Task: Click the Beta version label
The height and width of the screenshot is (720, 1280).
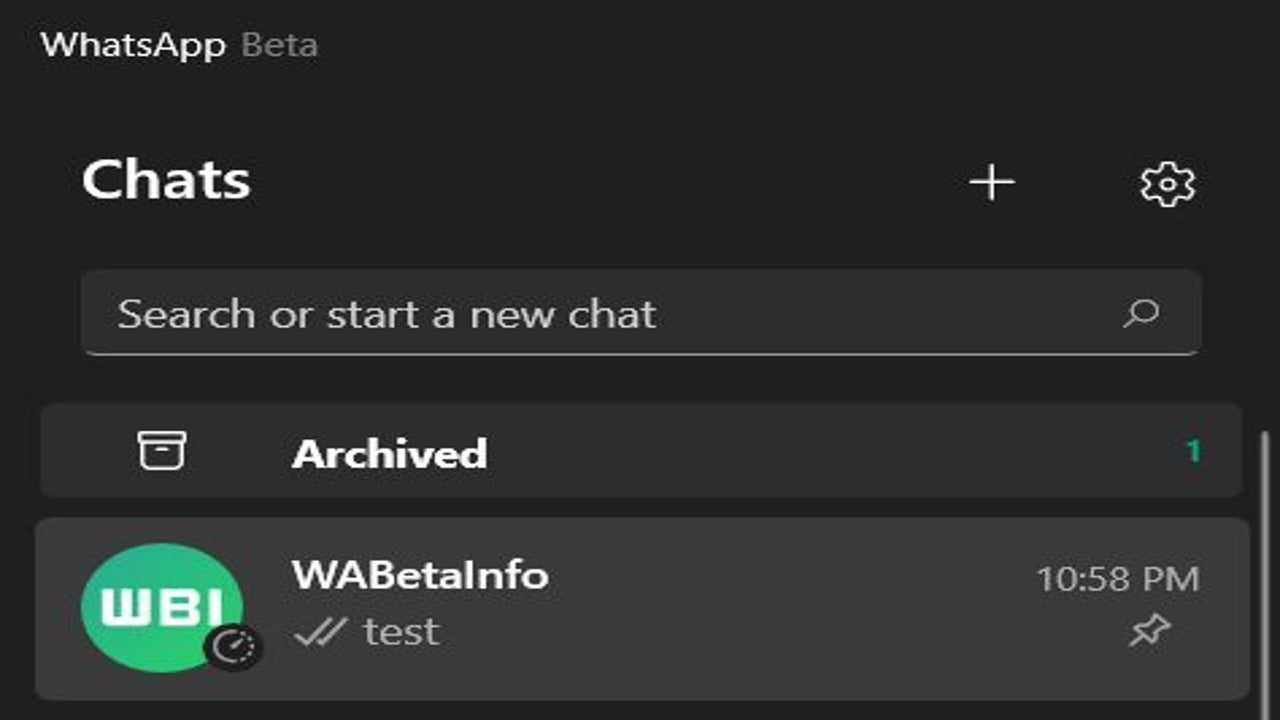Action: click(x=278, y=45)
